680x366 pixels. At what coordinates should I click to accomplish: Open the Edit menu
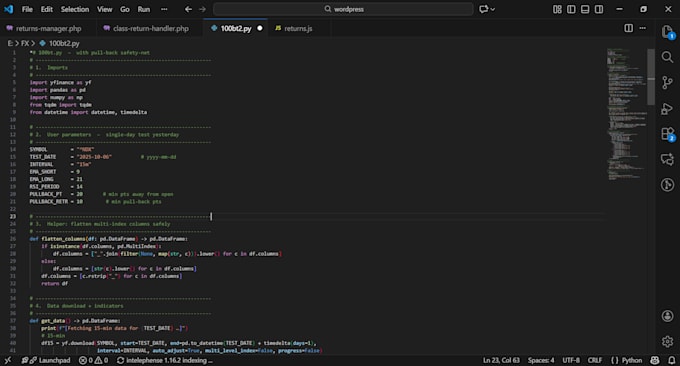[x=46, y=9]
